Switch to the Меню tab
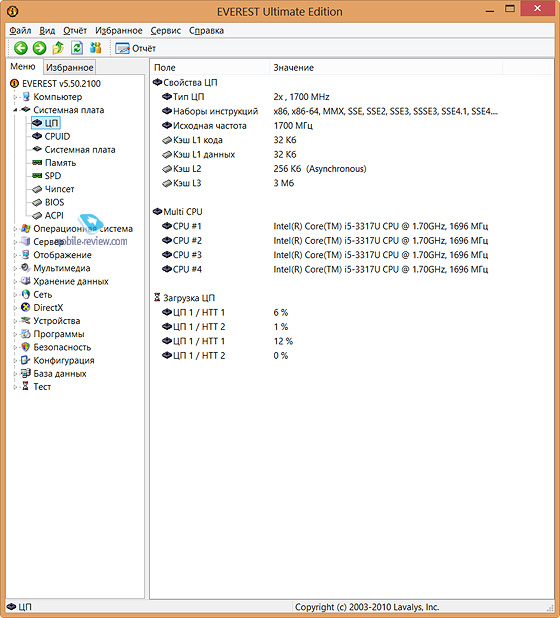 point(23,67)
